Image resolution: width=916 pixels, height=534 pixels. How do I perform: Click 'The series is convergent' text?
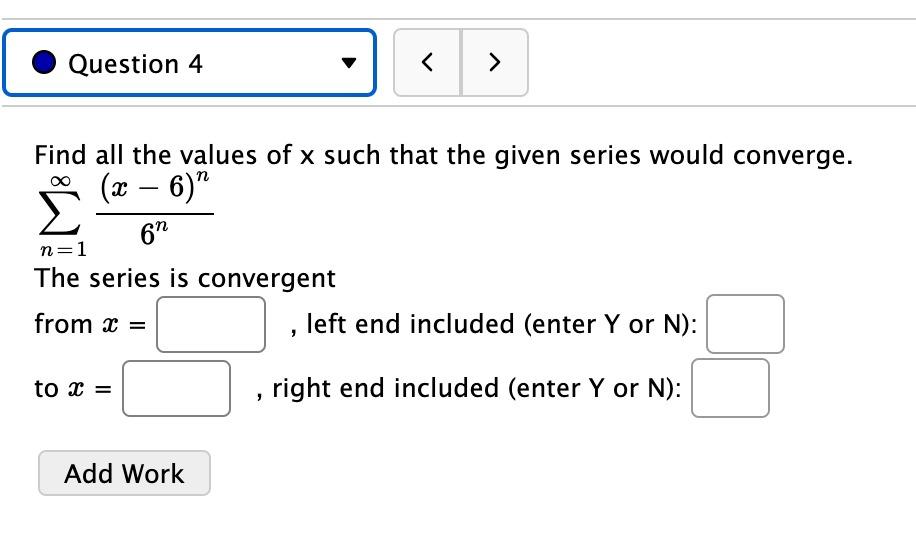[x=185, y=277]
